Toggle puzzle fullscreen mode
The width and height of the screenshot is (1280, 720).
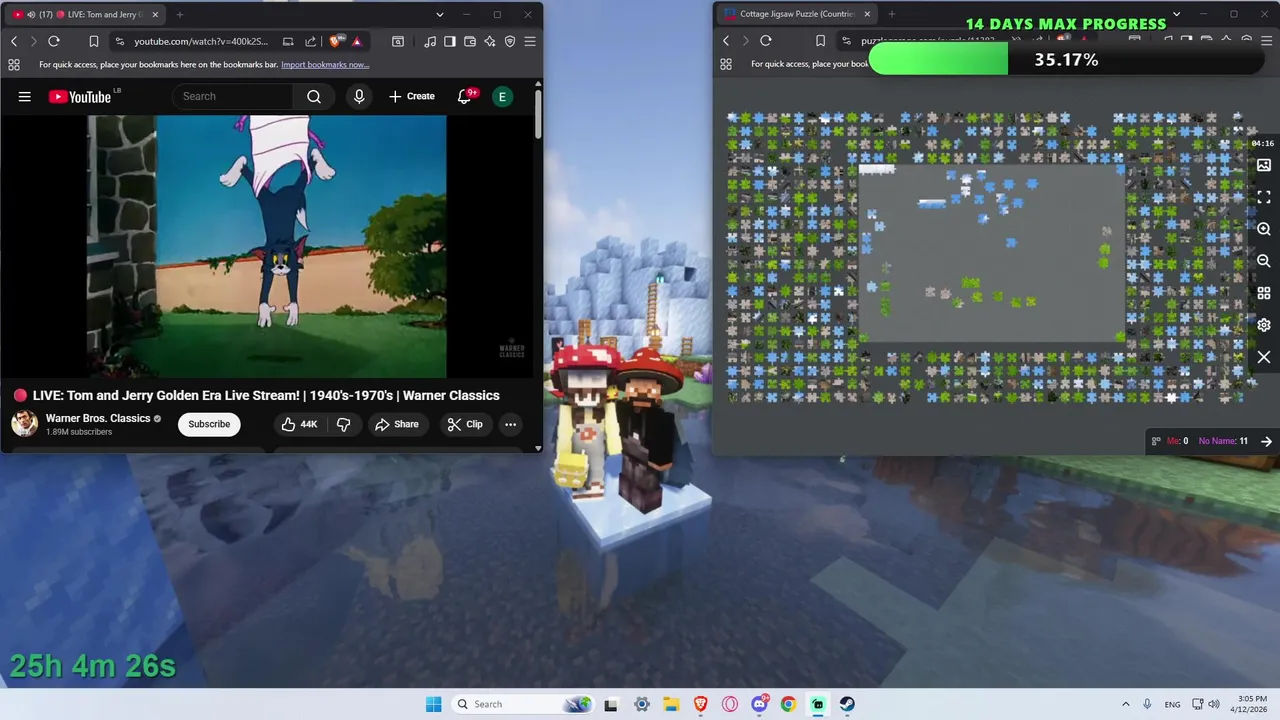[1264, 197]
